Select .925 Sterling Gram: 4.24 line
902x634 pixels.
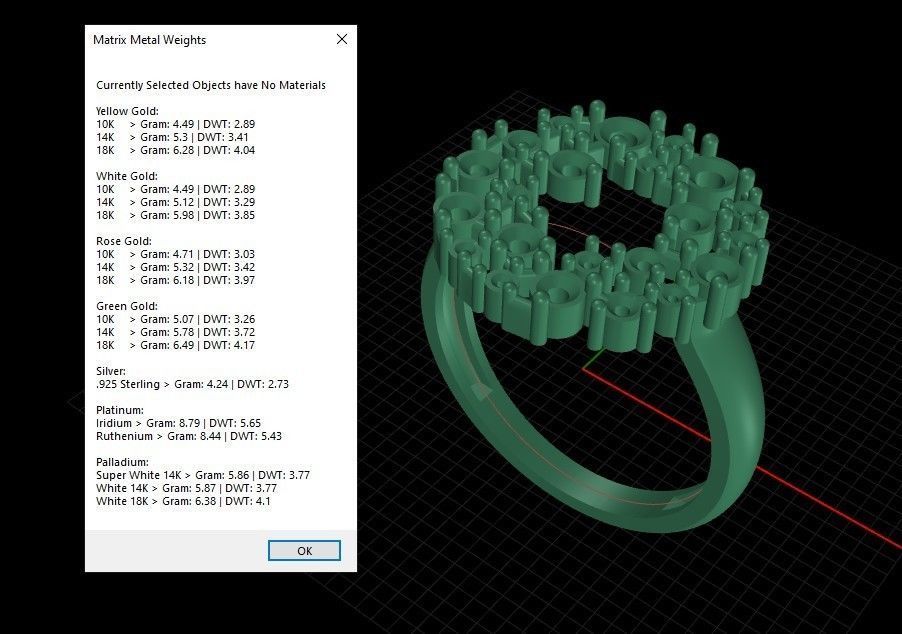pos(192,384)
